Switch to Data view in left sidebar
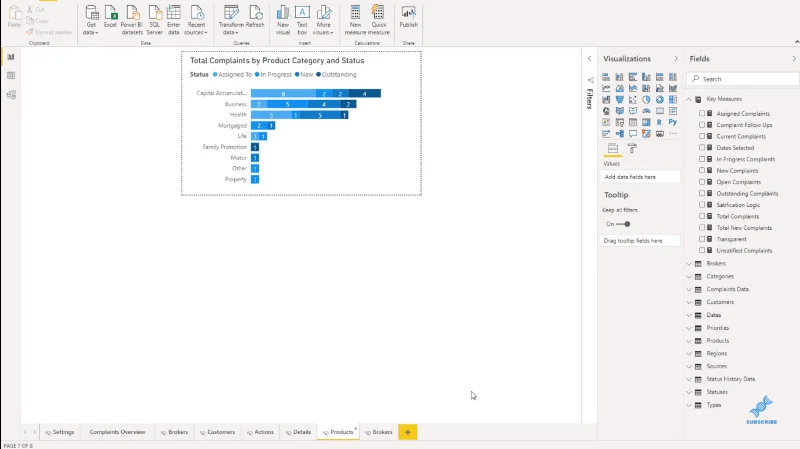This screenshot has width=800, height=449. pyautogui.click(x=11, y=76)
